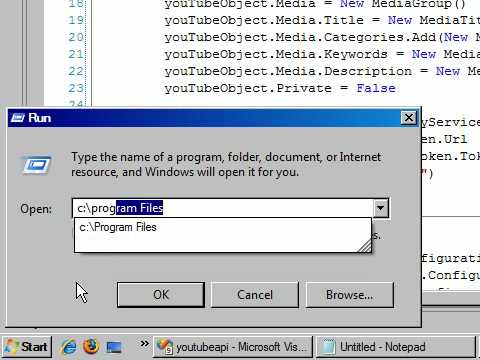Click the autocomplete list resize grip
480x360 pixels.
365,246
